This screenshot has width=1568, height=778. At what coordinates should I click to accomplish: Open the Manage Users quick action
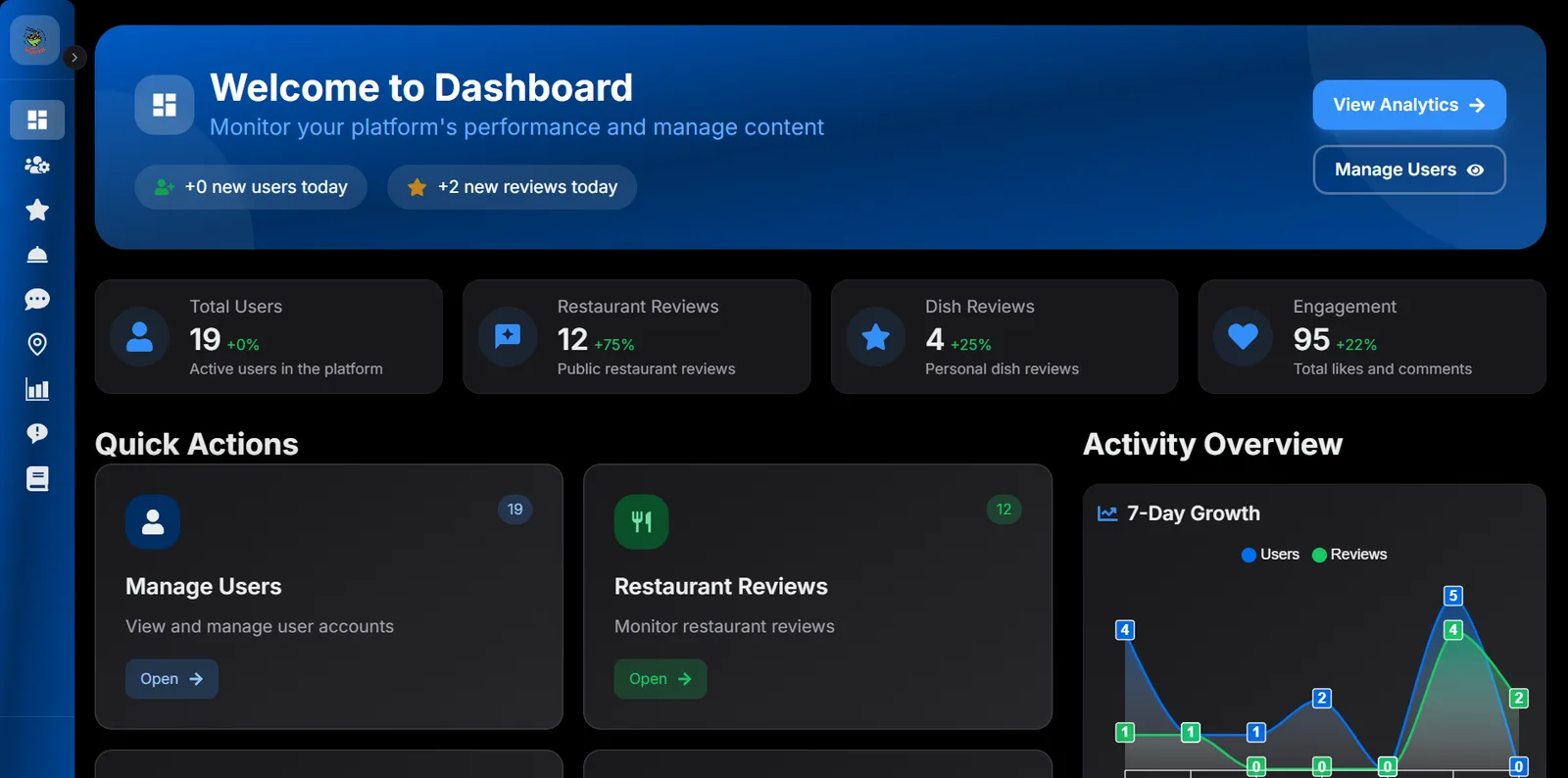[x=171, y=679]
